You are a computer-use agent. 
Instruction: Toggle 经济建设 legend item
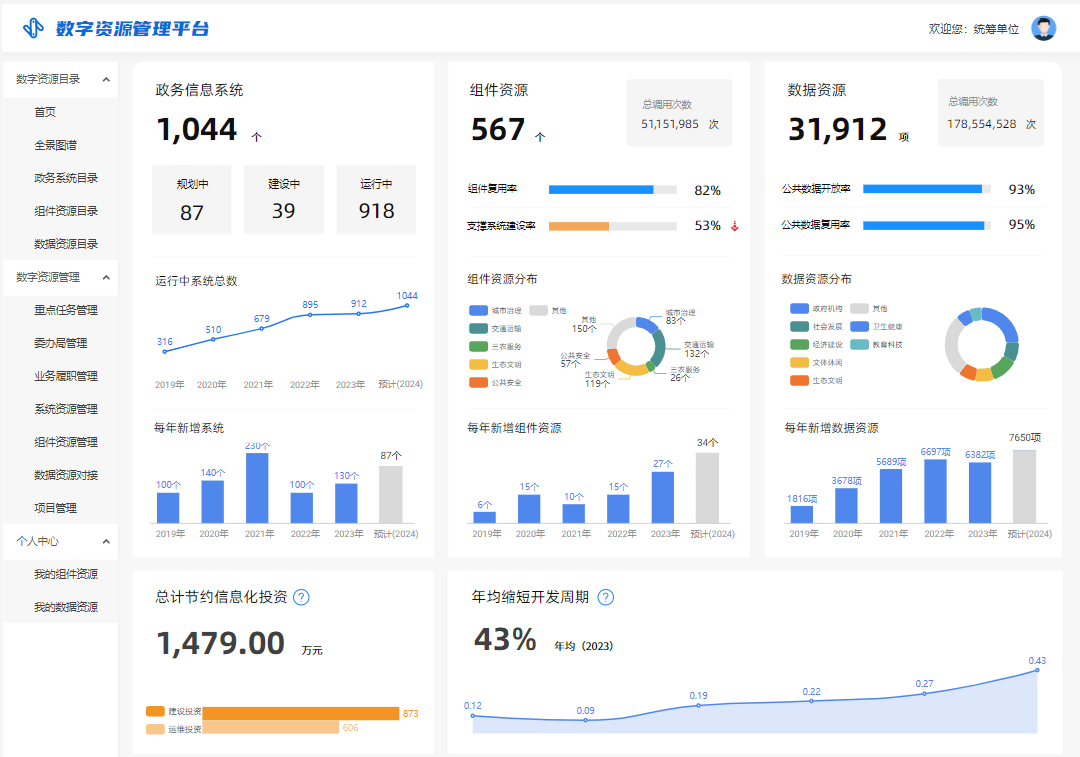pyautogui.click(x=816, y=344)
